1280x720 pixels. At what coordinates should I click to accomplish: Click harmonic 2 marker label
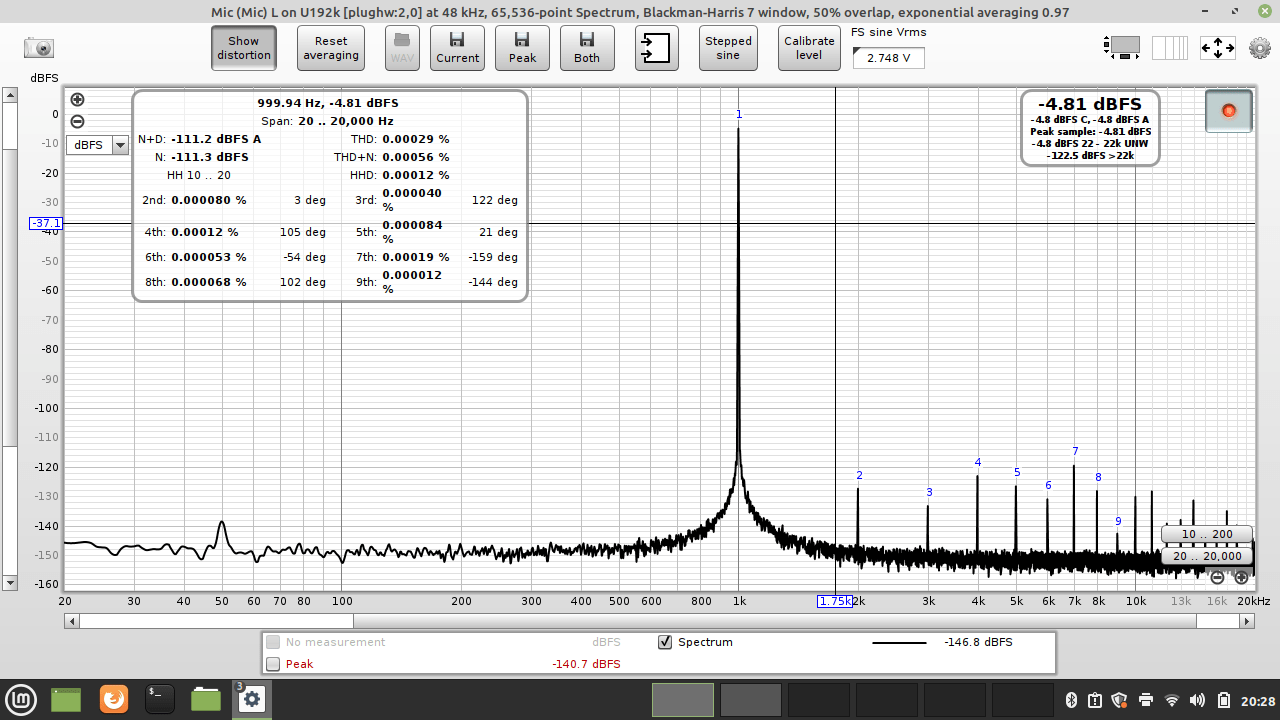(859, 475)
